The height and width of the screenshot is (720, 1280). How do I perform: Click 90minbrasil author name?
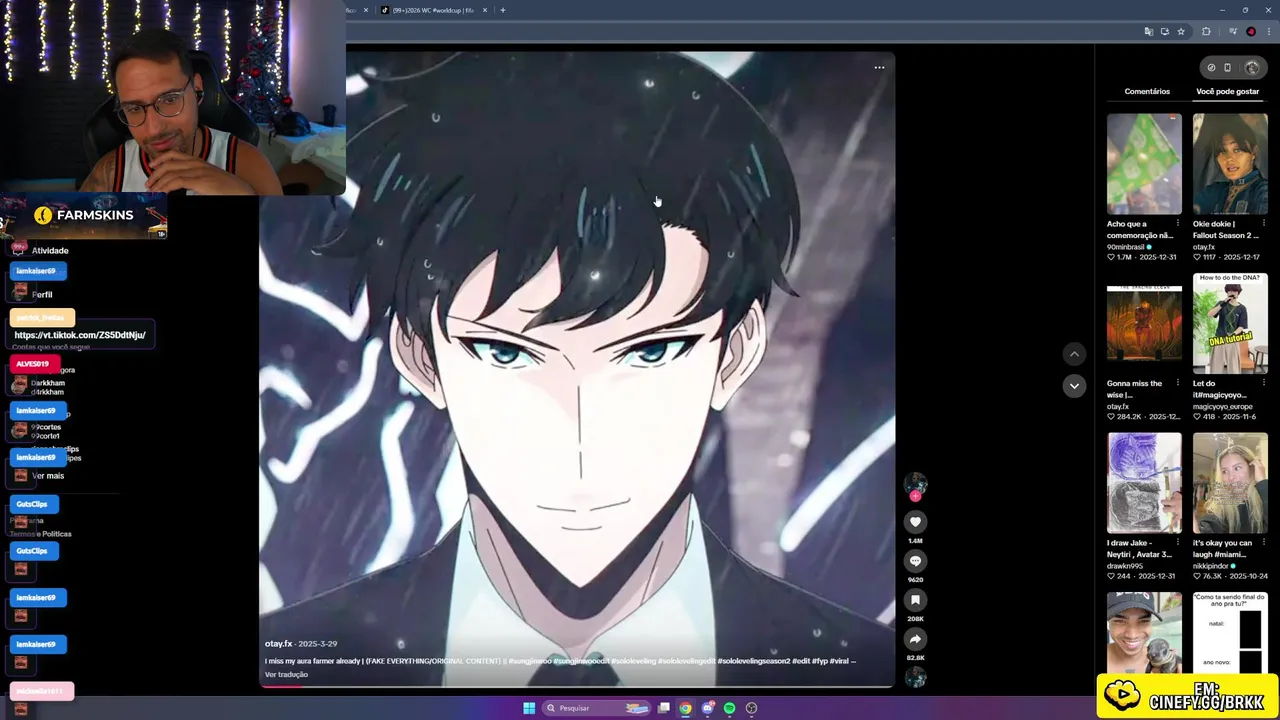pos(1125,247)
